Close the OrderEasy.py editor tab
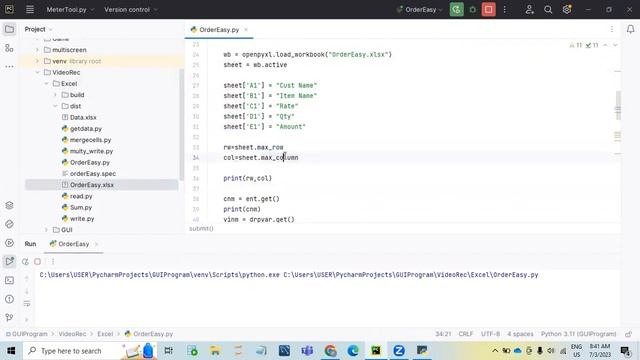Viewport: 640px width, 360px height. [246, 30]
